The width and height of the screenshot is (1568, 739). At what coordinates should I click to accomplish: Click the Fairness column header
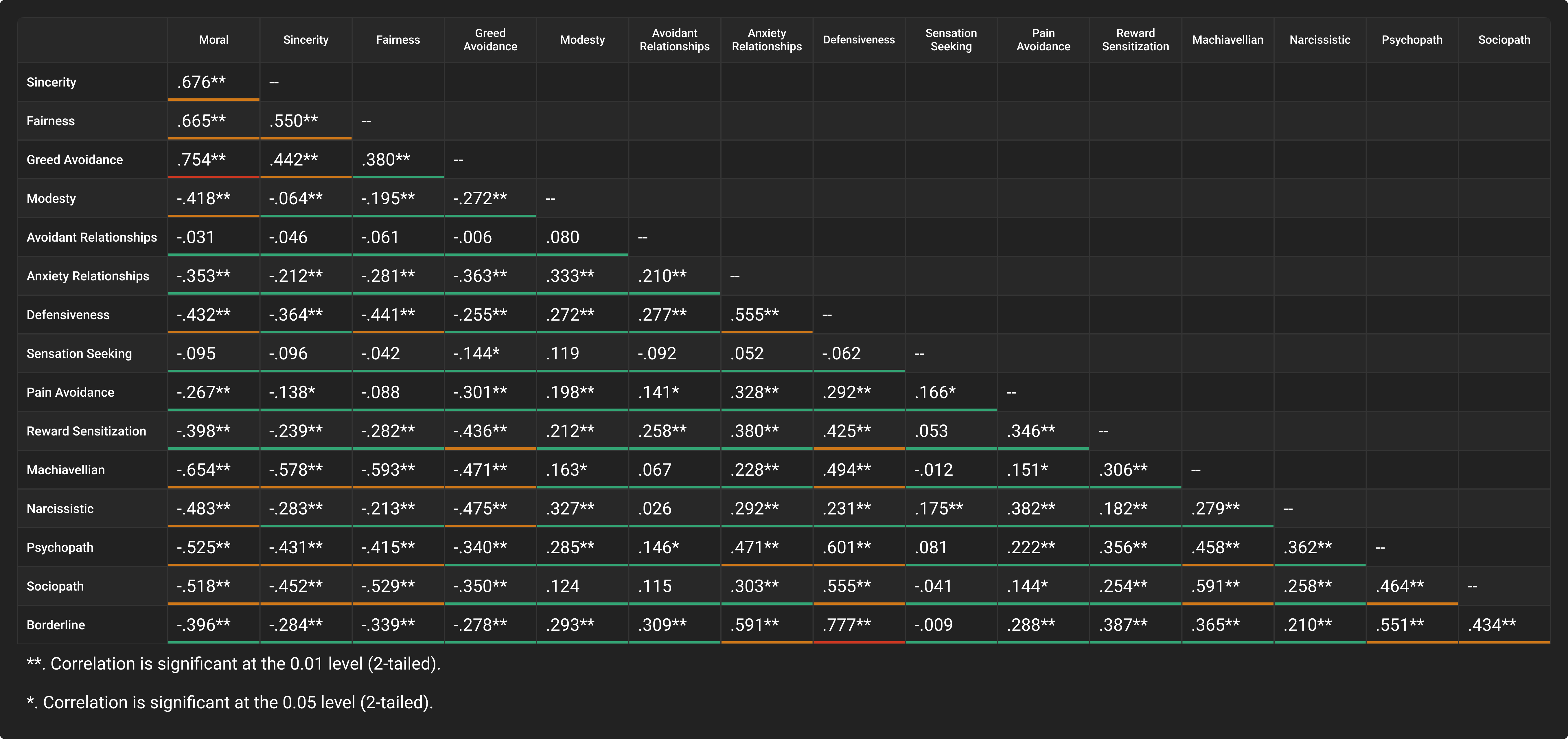tap(398, 40)
